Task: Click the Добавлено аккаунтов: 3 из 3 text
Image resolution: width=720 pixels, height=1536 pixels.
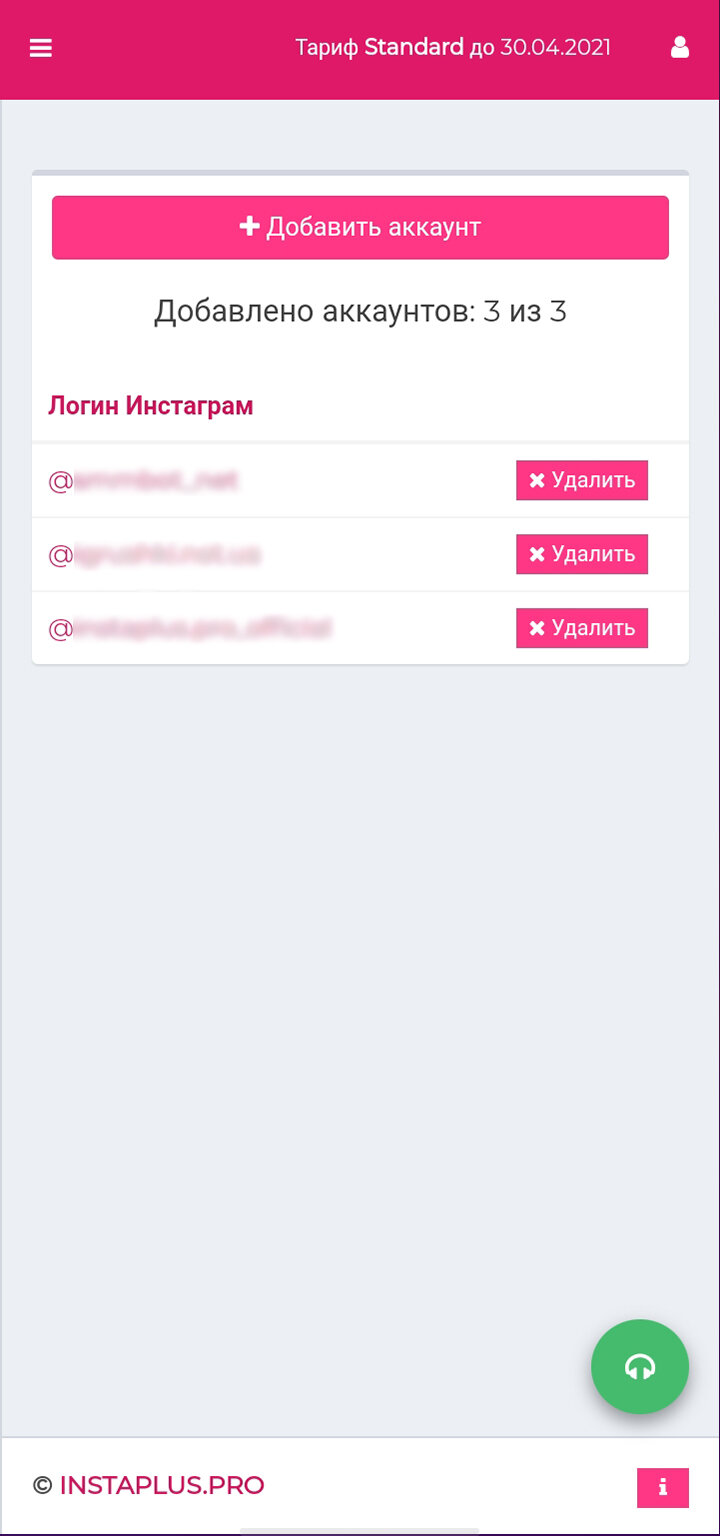Action: point(360,312)
